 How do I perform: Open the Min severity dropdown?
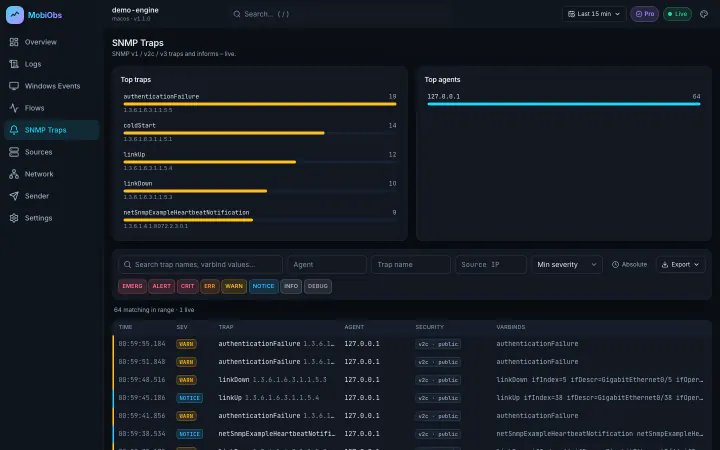(x=567, y=264)
